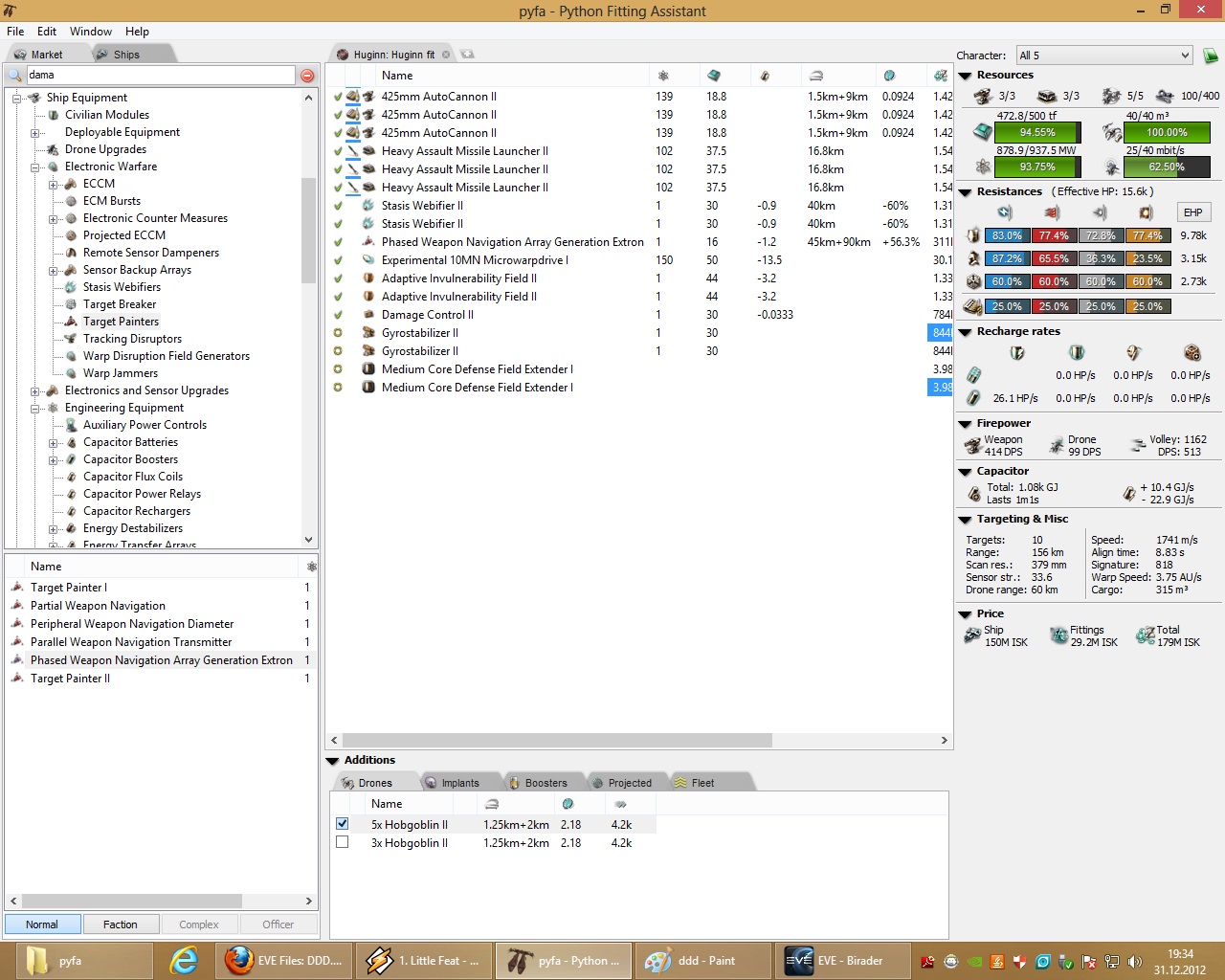This screenshot has height=980, width=1225.
Task: Expand the ECCM tree node
Action: 54,184
